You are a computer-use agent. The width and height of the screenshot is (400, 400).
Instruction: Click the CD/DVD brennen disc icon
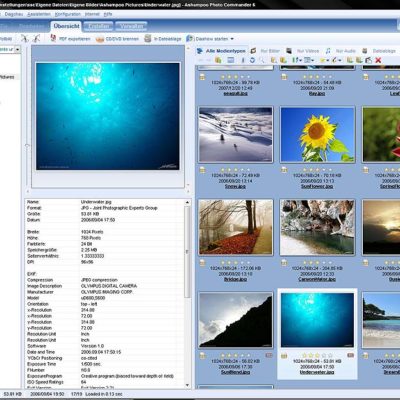tap(100, 39)
